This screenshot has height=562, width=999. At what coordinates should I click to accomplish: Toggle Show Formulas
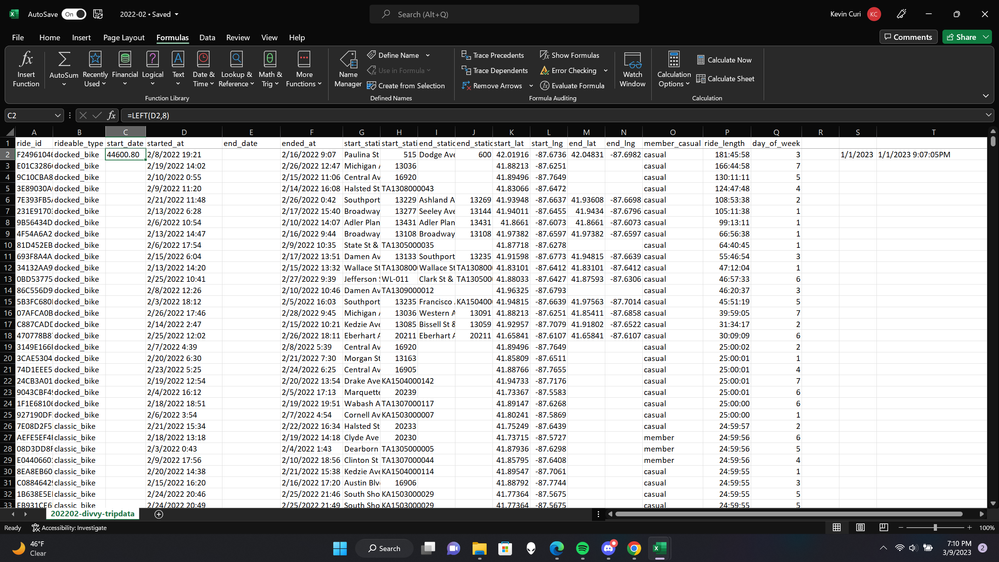(x=569, y=55)
